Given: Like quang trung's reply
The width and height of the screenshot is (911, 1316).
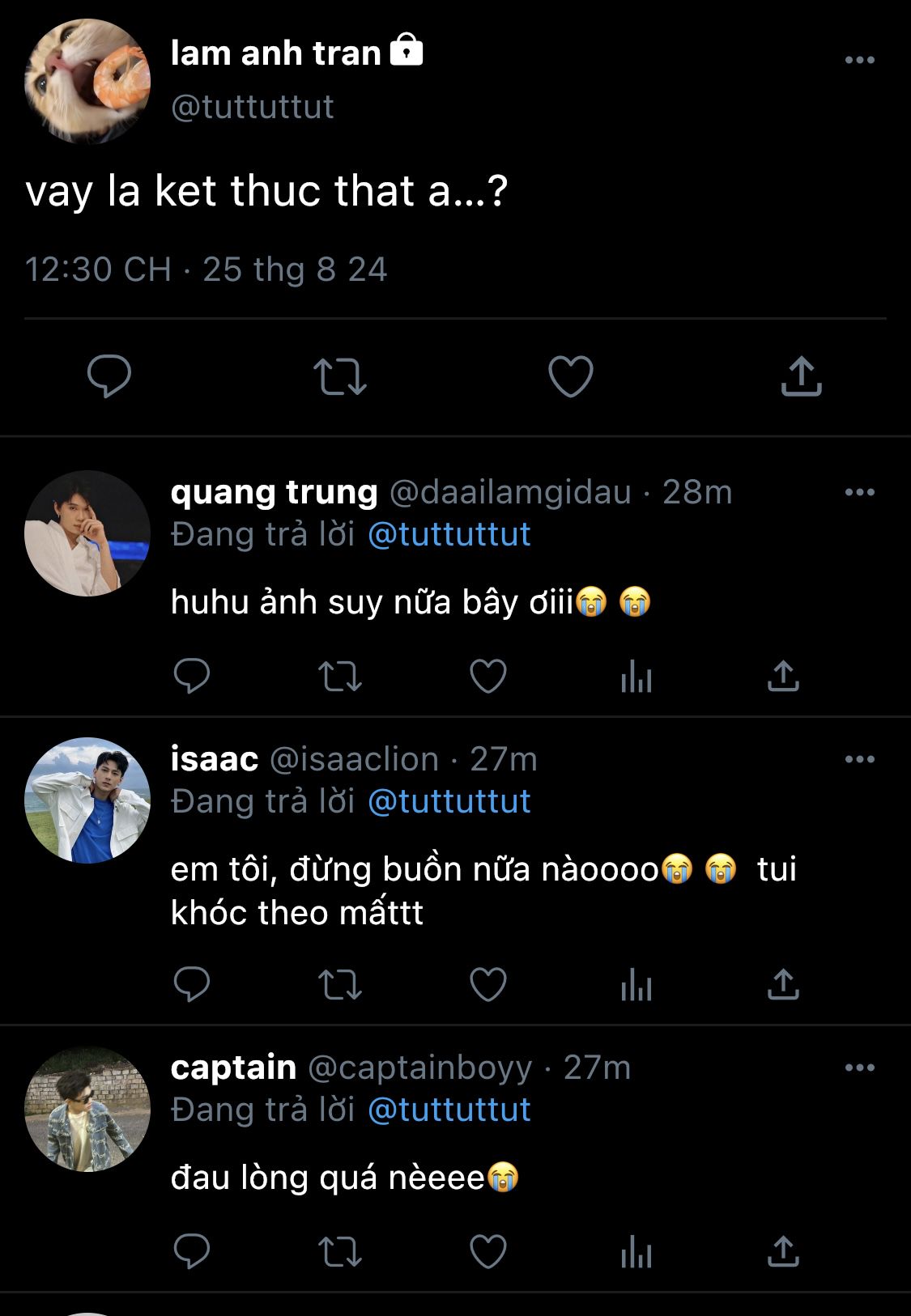Looking at the screenshot, I should tap(488, 677).
